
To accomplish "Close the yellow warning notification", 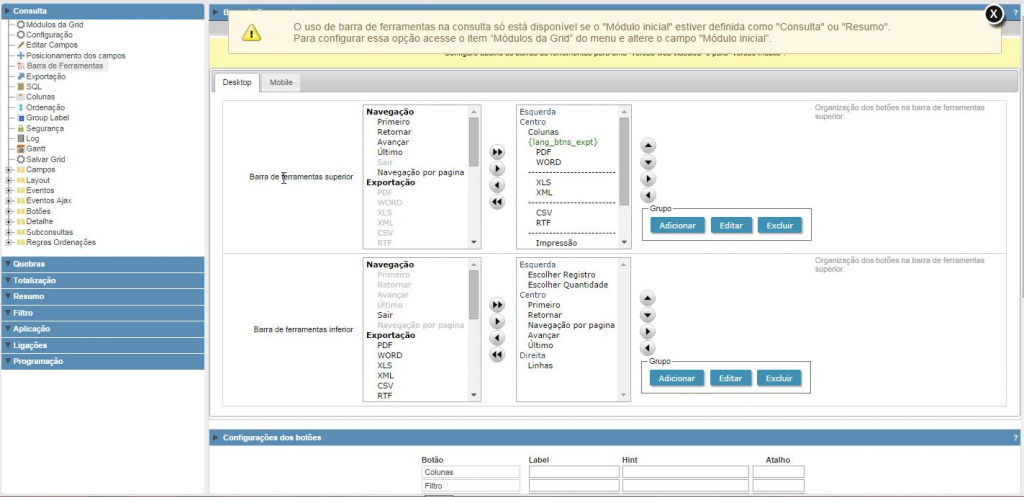I will point(992,14).
